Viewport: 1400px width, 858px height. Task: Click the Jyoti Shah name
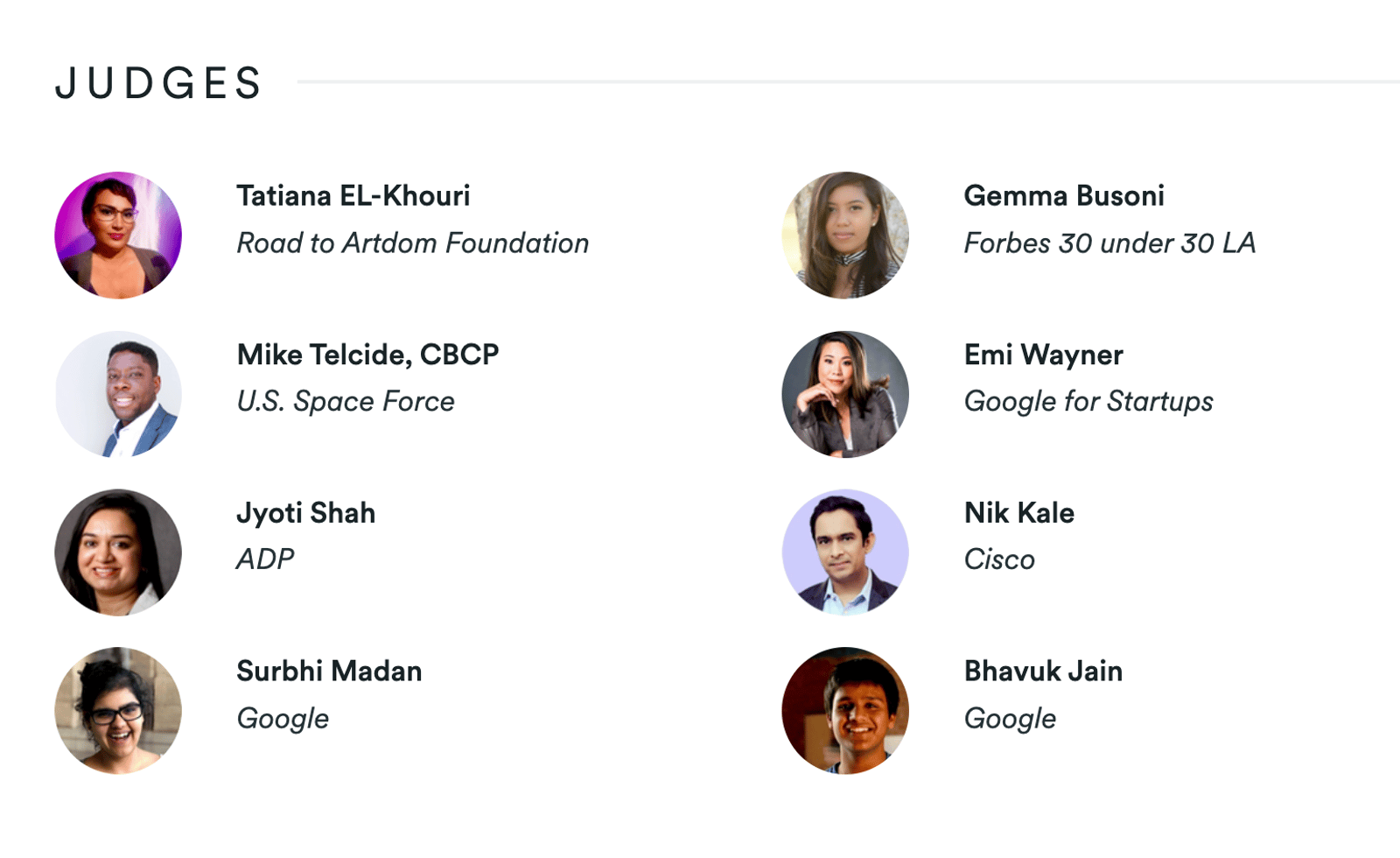point(305,513)
